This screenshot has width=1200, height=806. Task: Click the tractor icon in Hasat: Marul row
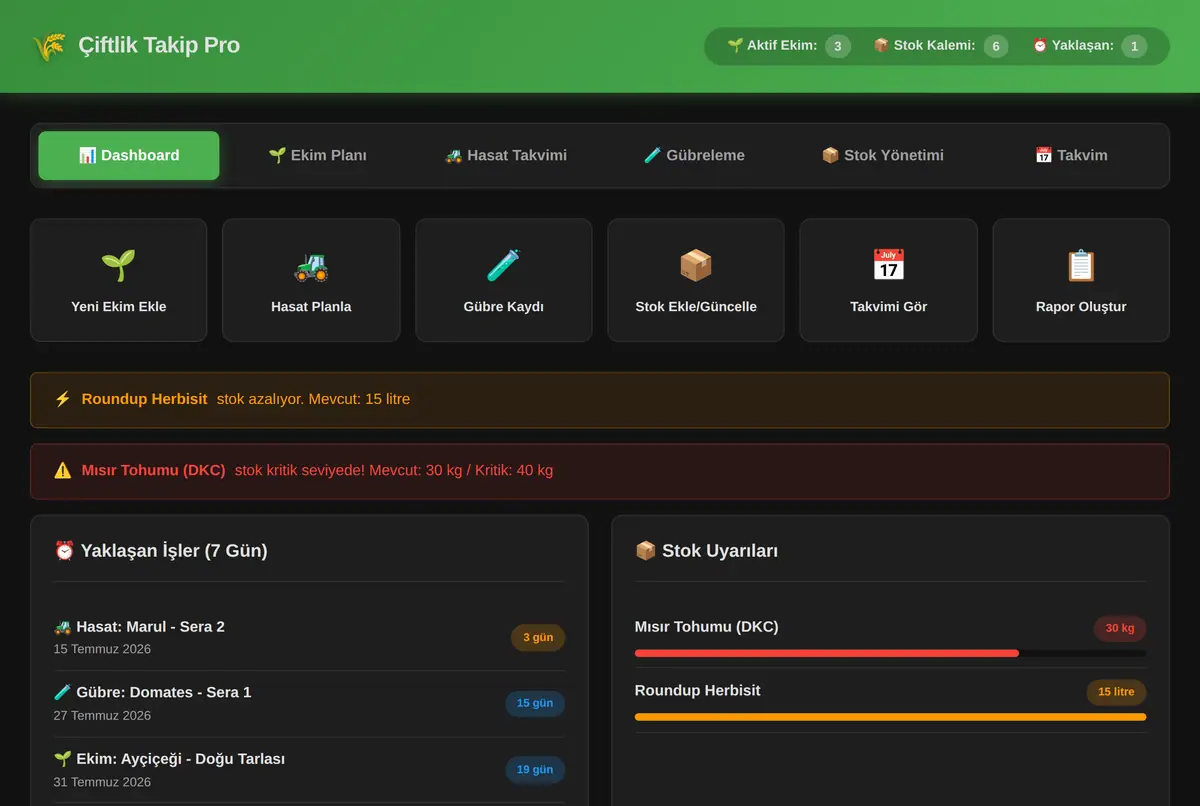[x=63, y=627]
